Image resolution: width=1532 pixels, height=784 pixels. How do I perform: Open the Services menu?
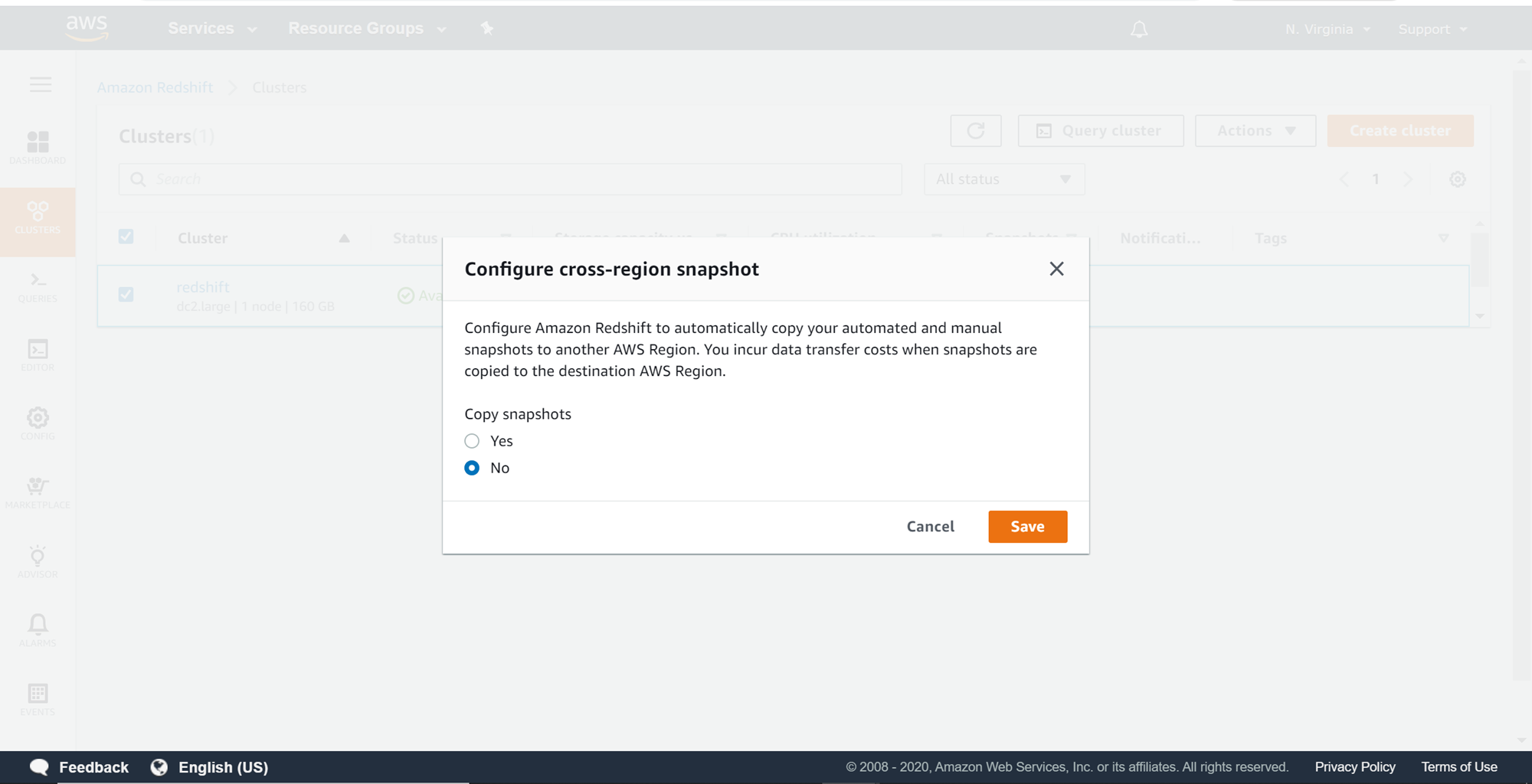(211, 28)
